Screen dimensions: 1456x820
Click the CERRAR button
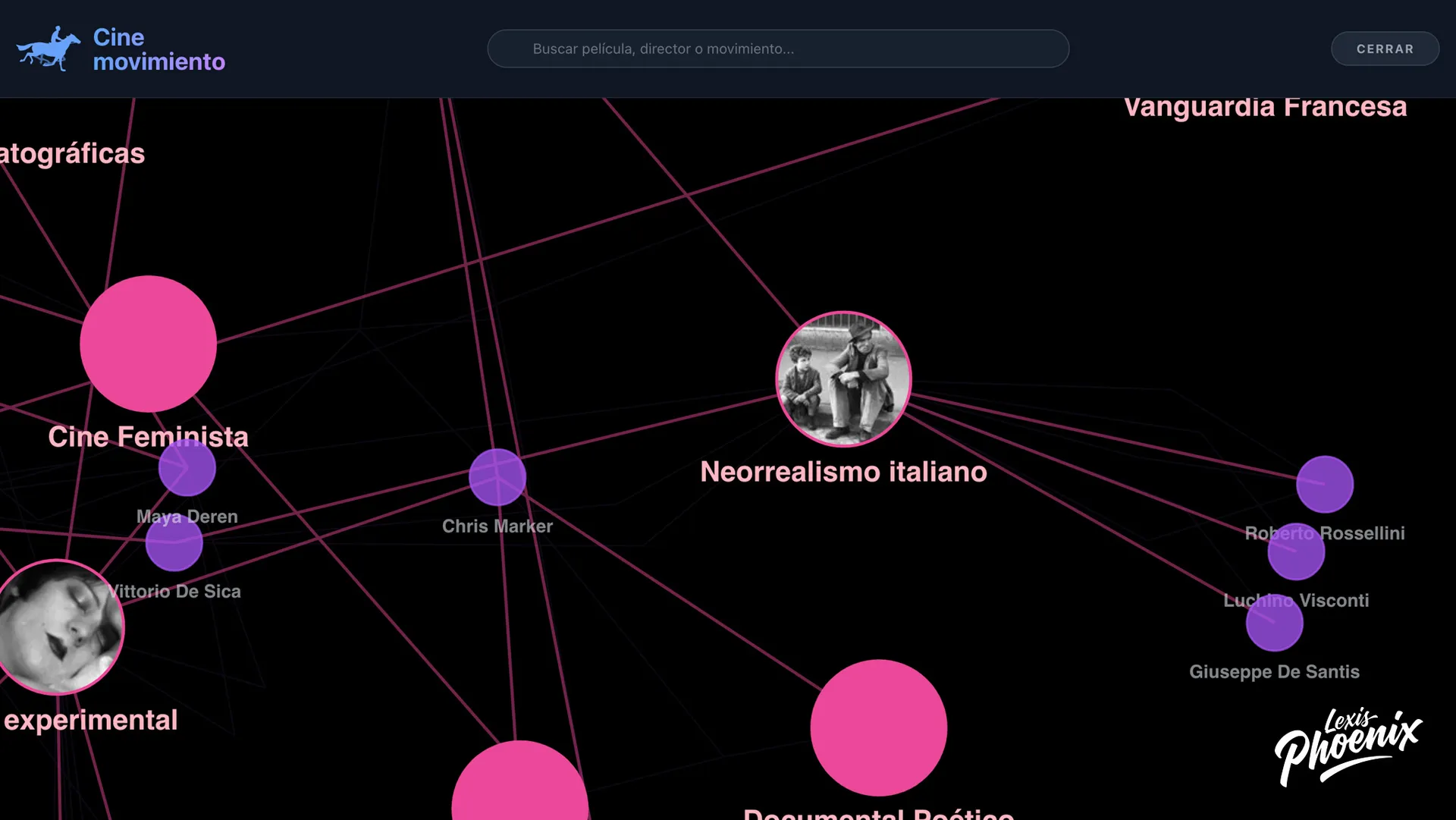point(1385,49)
